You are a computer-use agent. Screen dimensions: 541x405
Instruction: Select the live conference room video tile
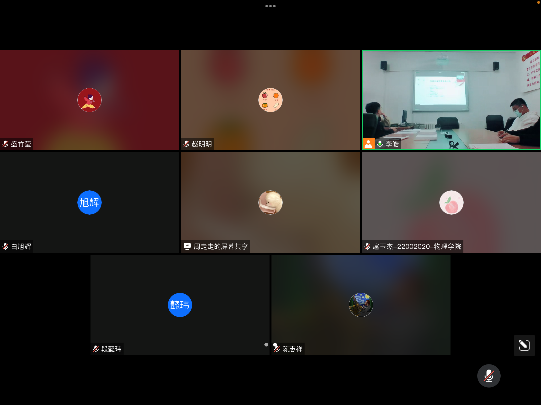coord(451,100)
